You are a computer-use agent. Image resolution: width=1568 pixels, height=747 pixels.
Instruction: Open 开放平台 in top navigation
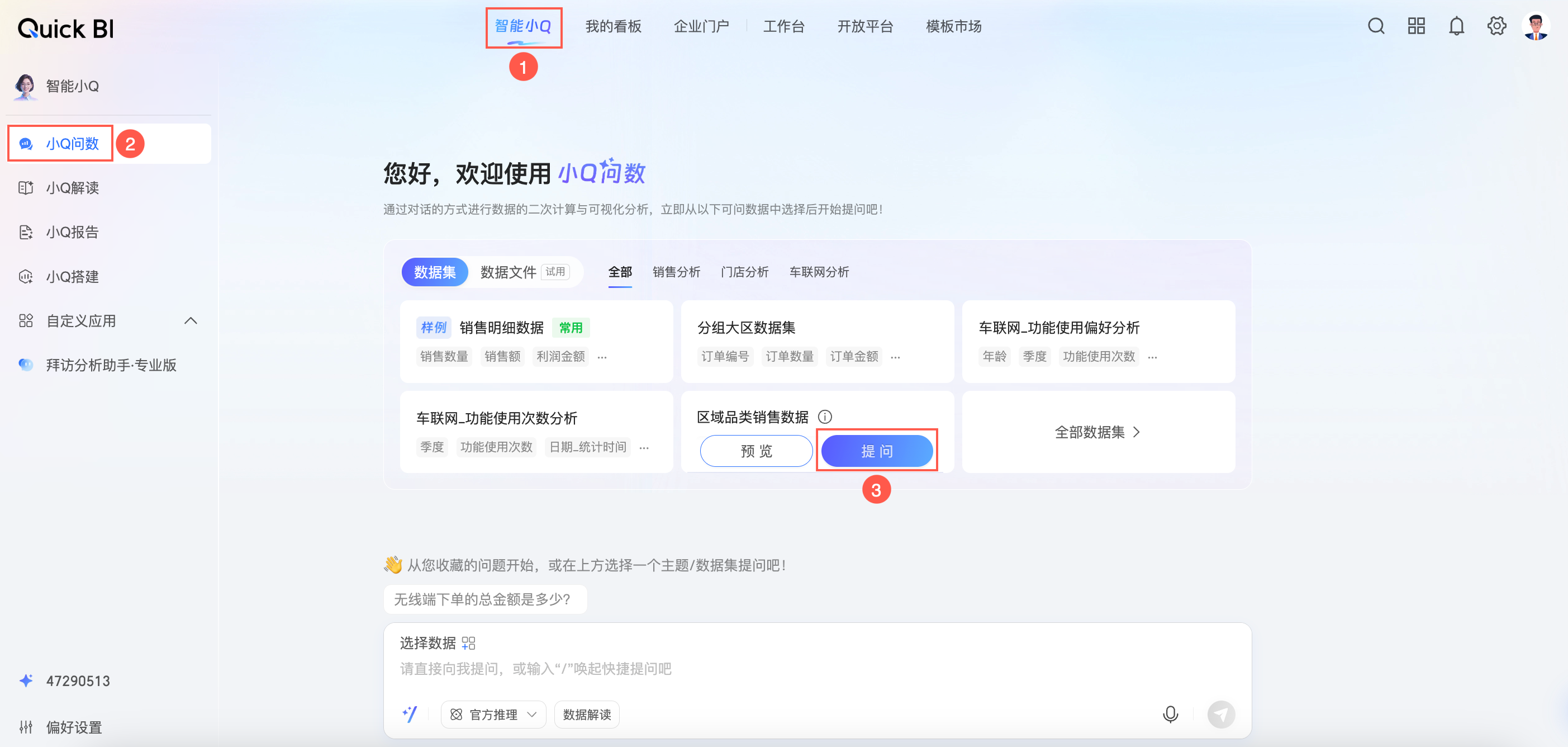tap(865, 26)
